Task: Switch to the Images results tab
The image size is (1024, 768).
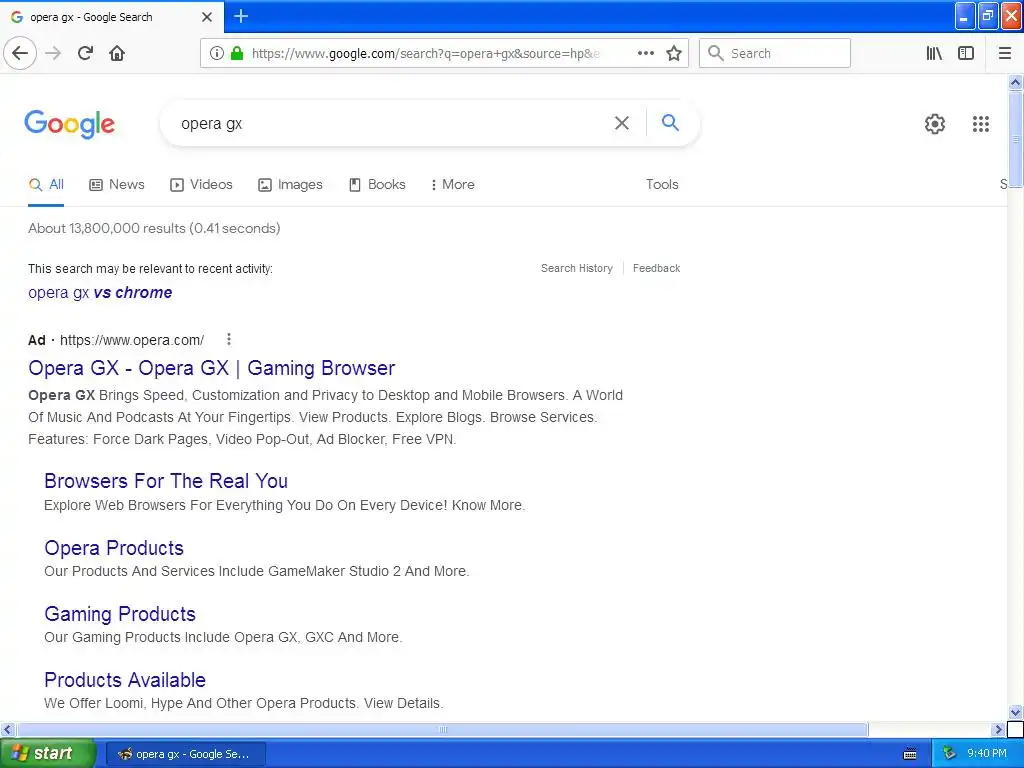Action: pos(290,185)
